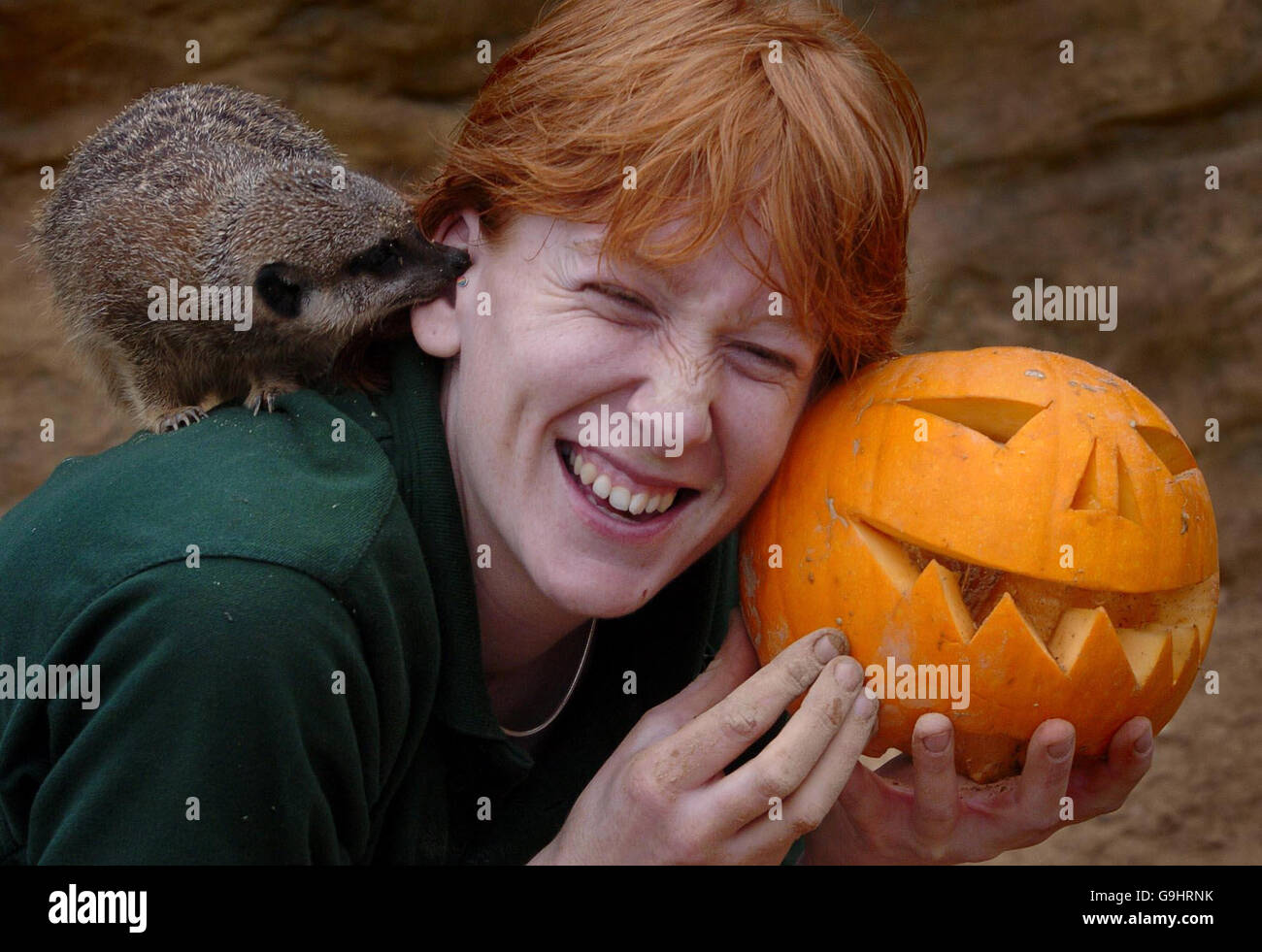Click the alamy watermark across the laughing face
Image resolution: width=1262 pixels, height=952 pixels.
click(x=630, y=431)
